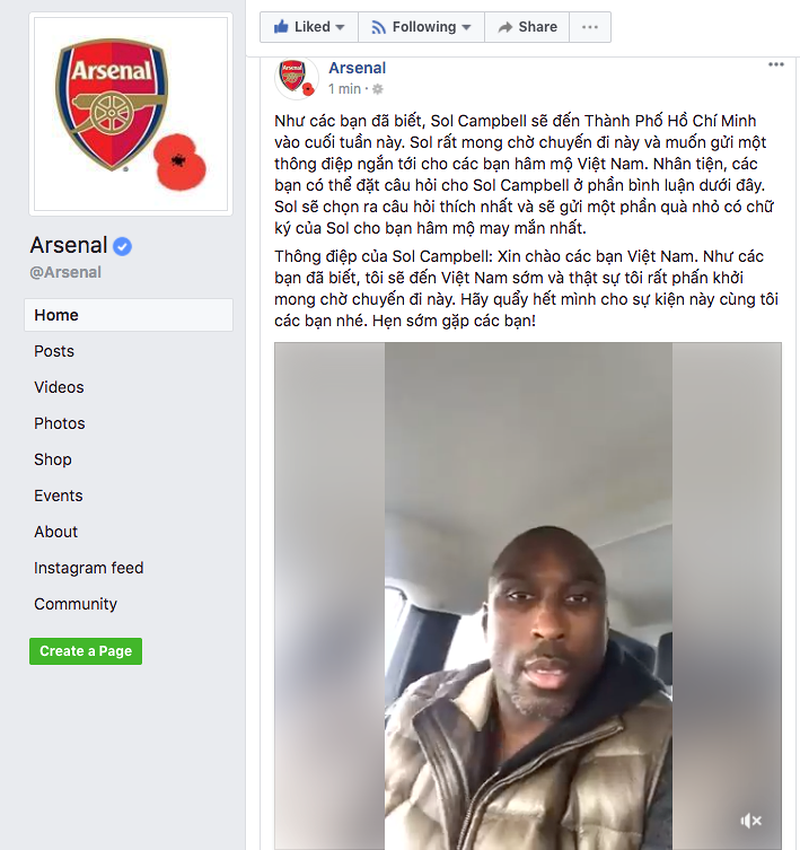Viewport: 800px width, 850px height.
Task: Click the post privacy gear icon
Action: [x=378, y=89]
